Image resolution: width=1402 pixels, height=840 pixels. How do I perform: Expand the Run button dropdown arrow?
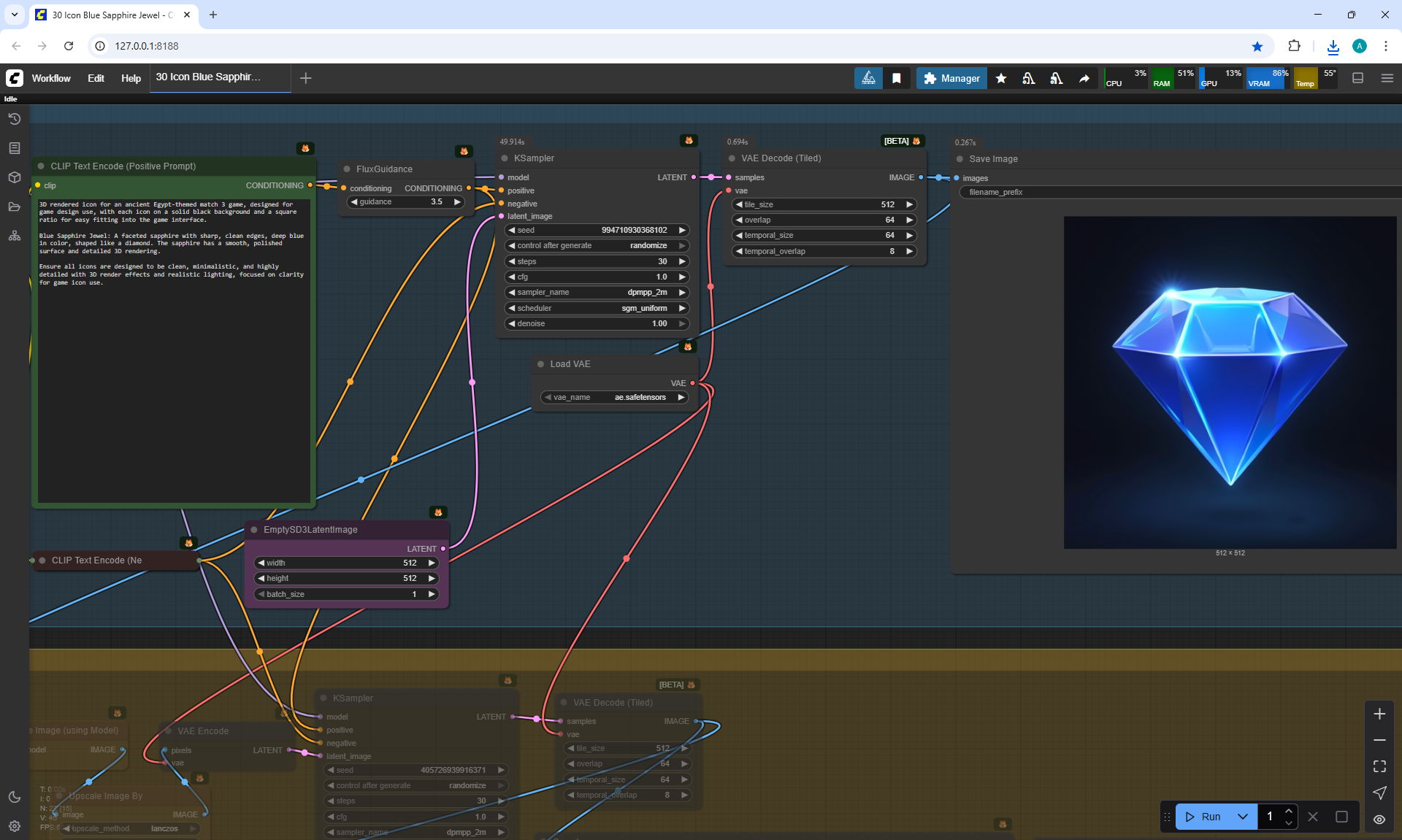click(1243, 817)
